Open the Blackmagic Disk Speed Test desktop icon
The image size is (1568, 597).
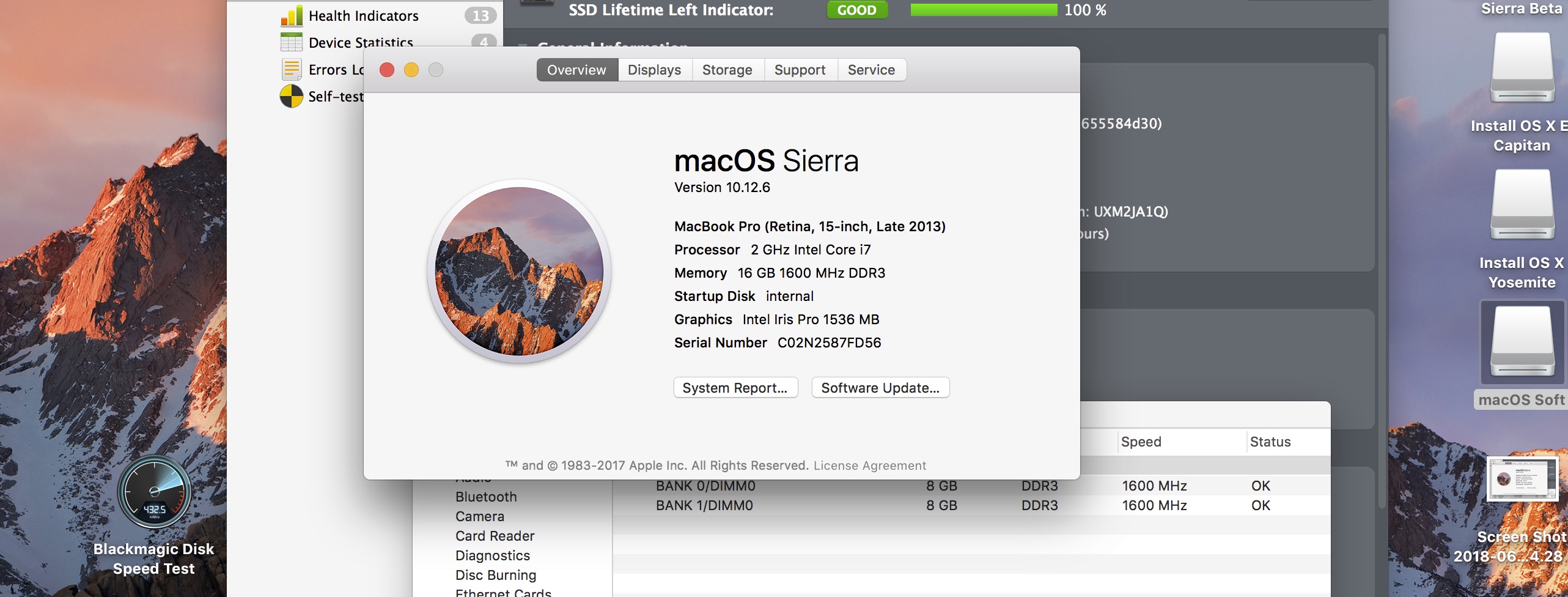154,492
